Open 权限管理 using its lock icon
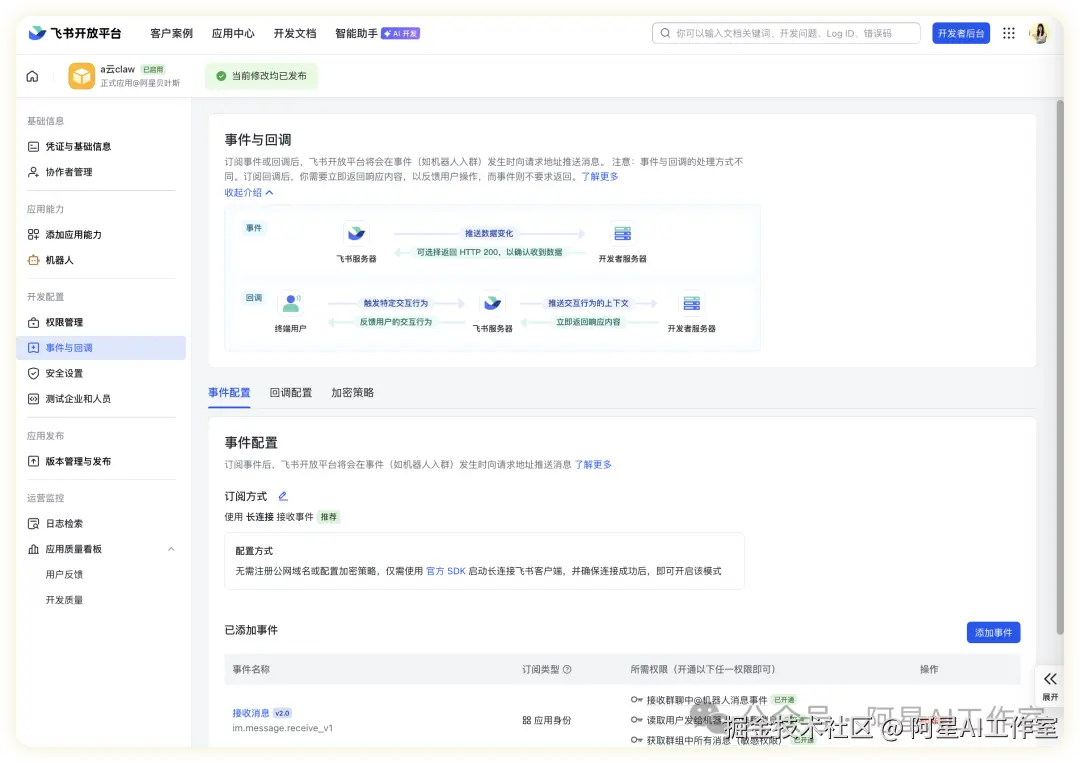 click(35, 322)
